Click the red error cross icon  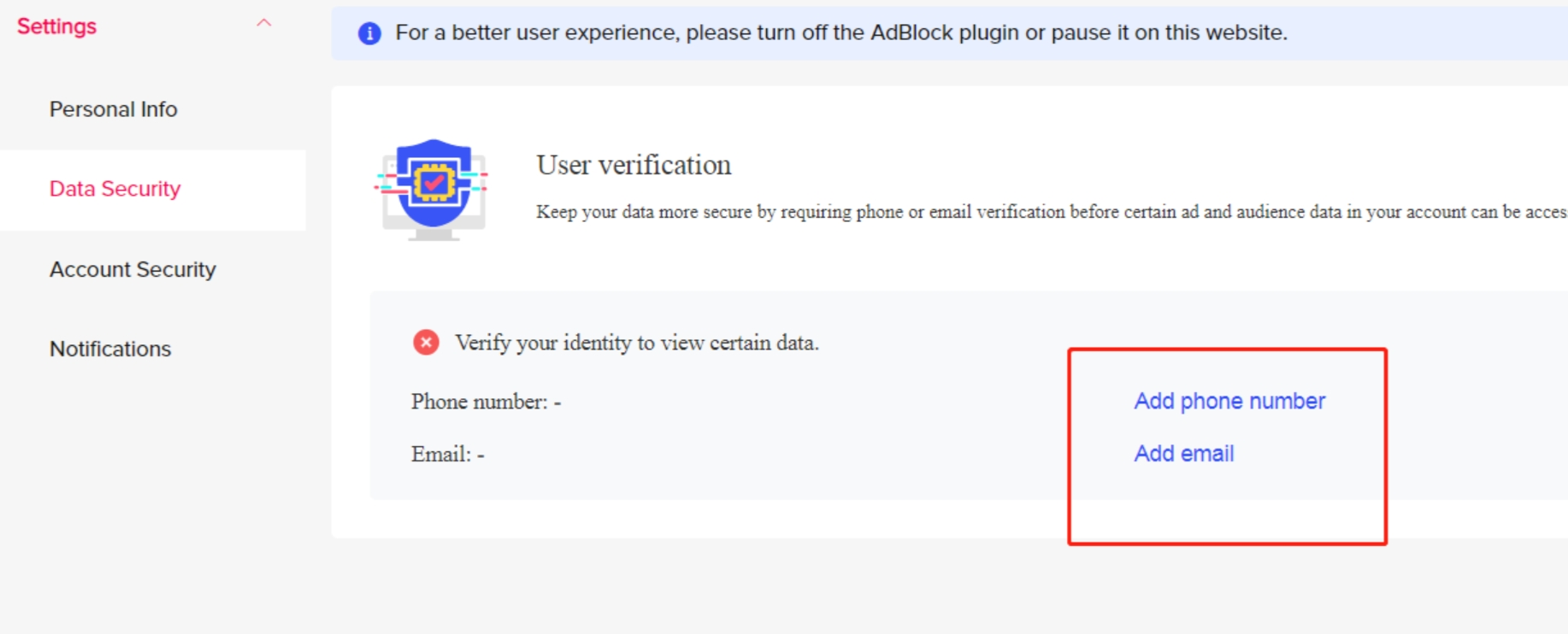pyautogui.click(x=426, y=343)
